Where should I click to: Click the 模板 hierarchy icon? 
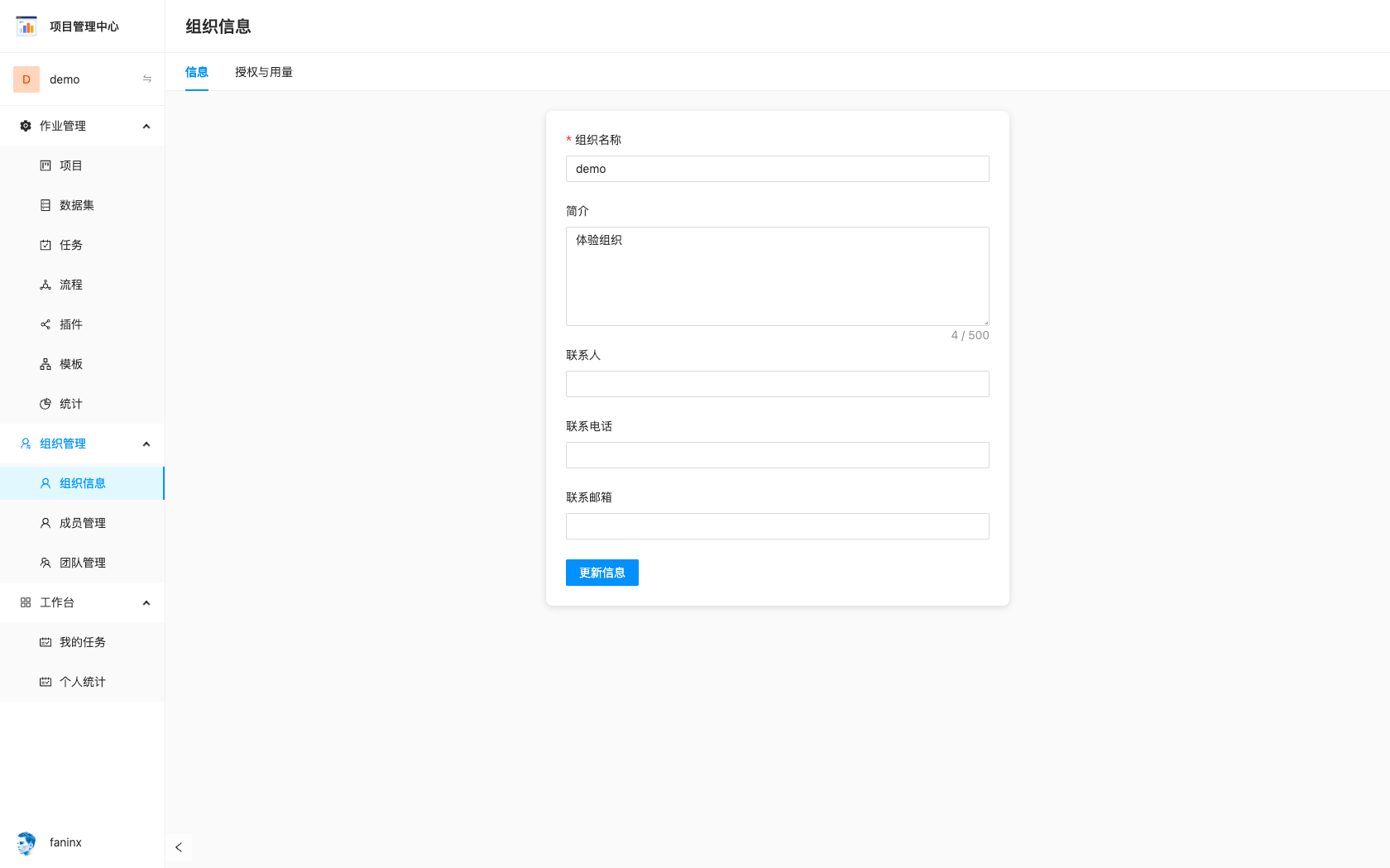(46, 364)
